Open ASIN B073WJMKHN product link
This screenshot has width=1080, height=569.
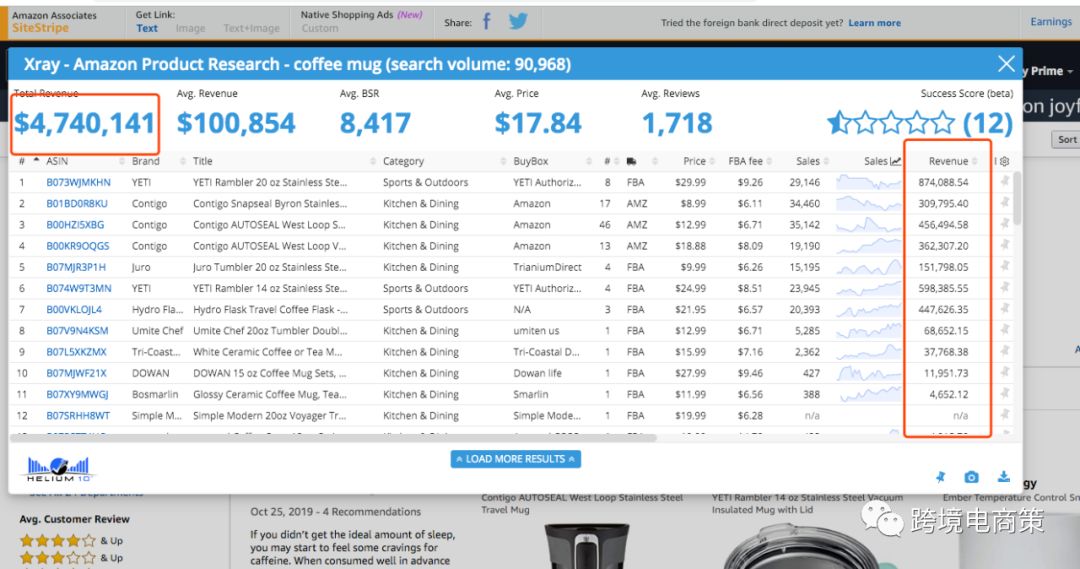click(78, 182)
